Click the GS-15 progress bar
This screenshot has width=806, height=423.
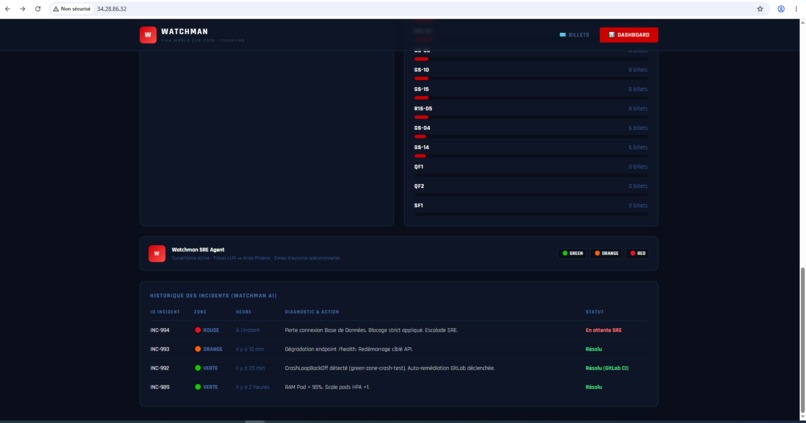tap(530, 98)
